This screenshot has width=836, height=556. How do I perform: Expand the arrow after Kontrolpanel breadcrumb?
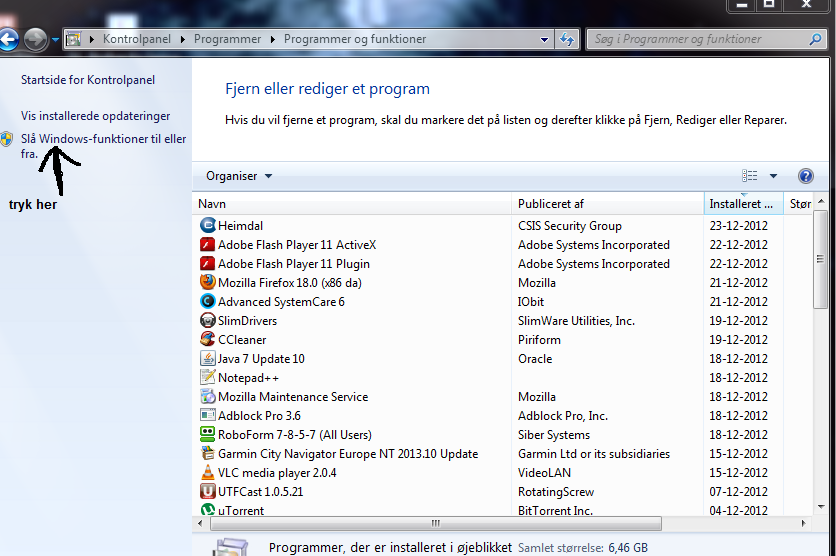point(183,39)
